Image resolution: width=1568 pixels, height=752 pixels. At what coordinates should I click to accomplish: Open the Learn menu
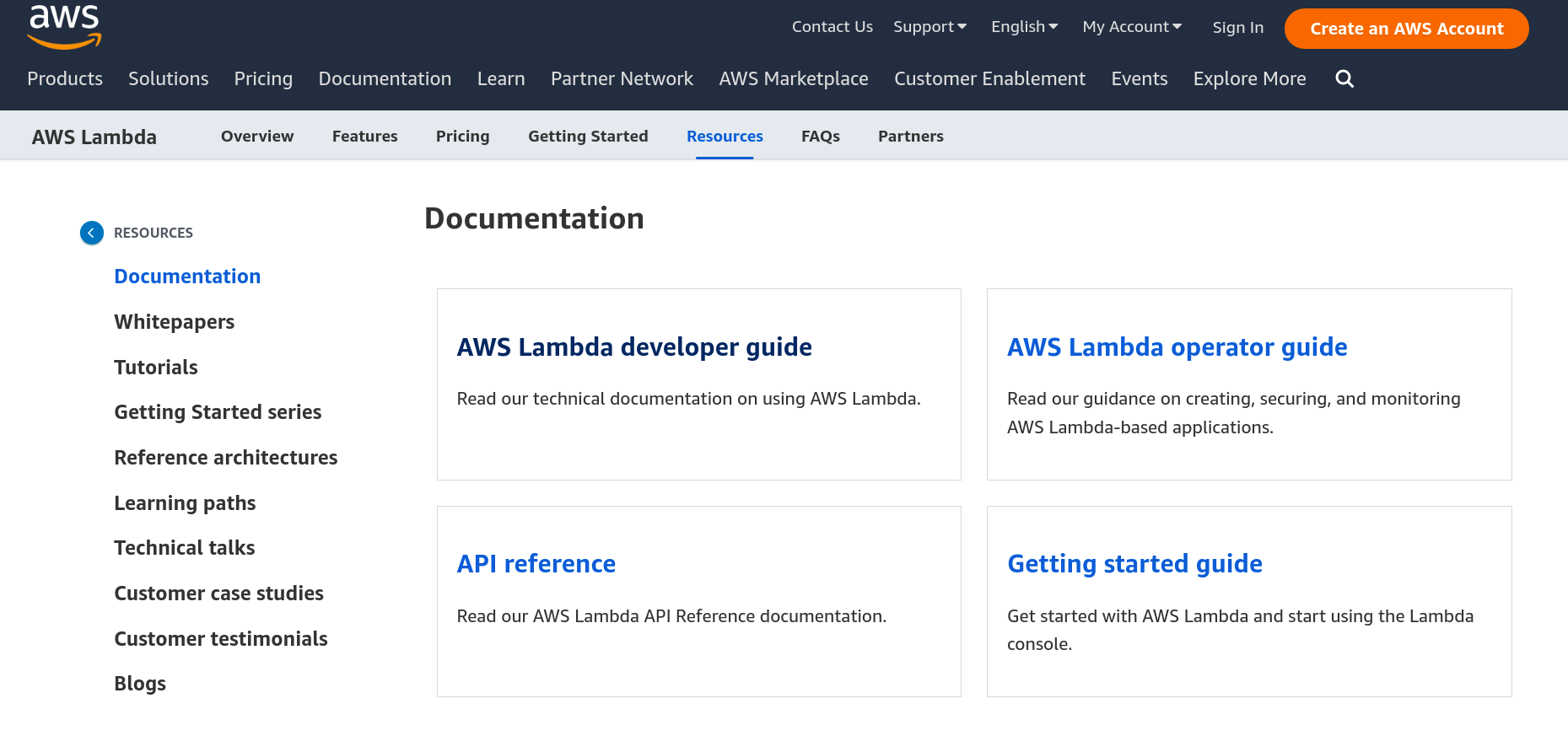(501, 78)
